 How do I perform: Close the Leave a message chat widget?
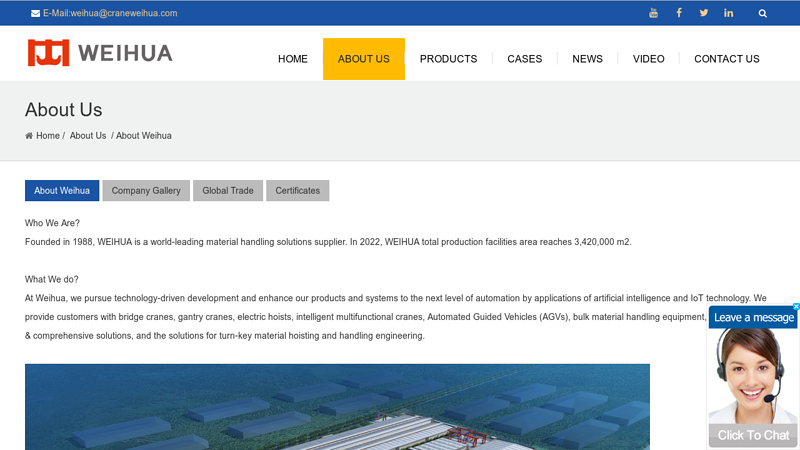pos(796,307)
